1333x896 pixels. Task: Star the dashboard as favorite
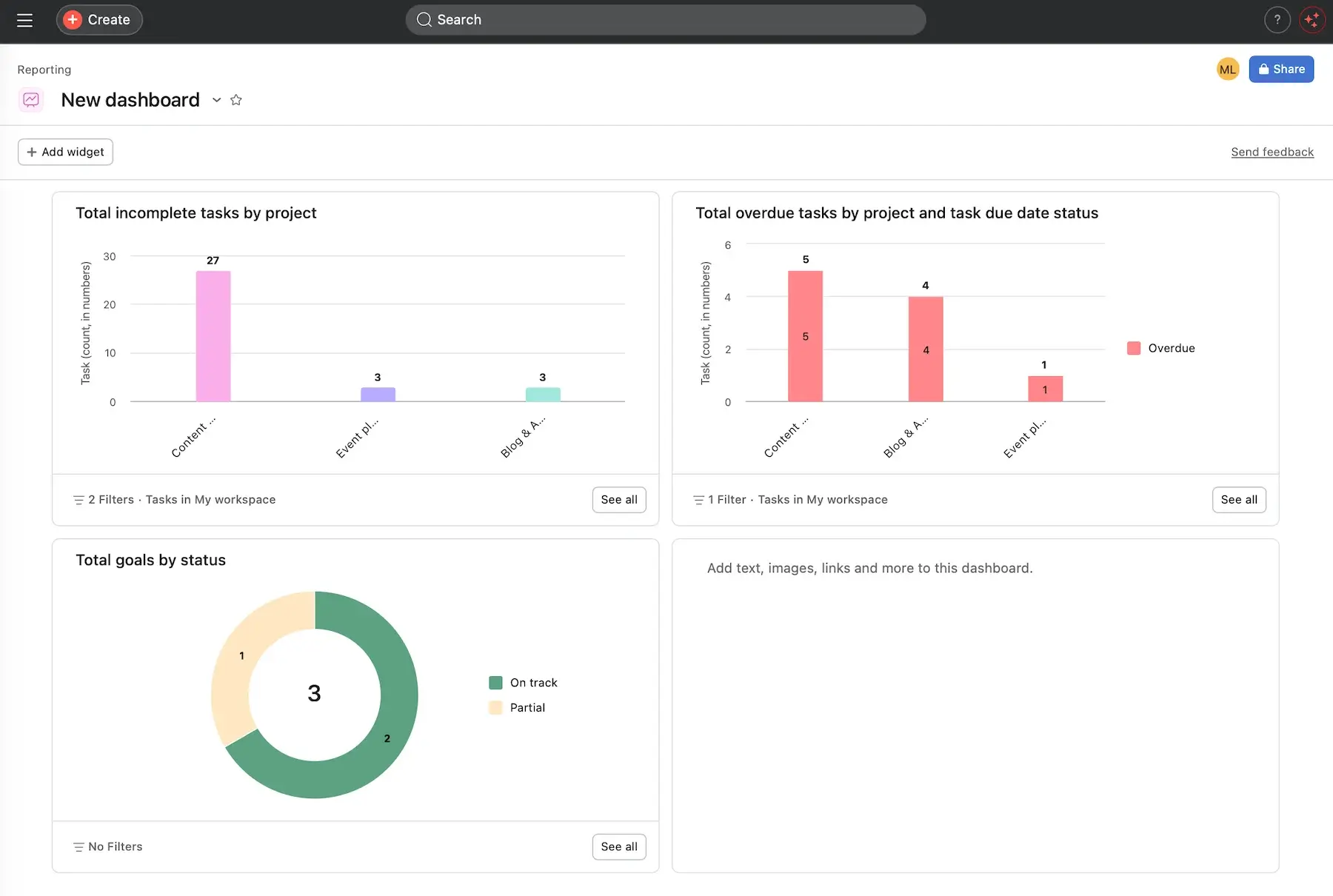pos(236,100)
